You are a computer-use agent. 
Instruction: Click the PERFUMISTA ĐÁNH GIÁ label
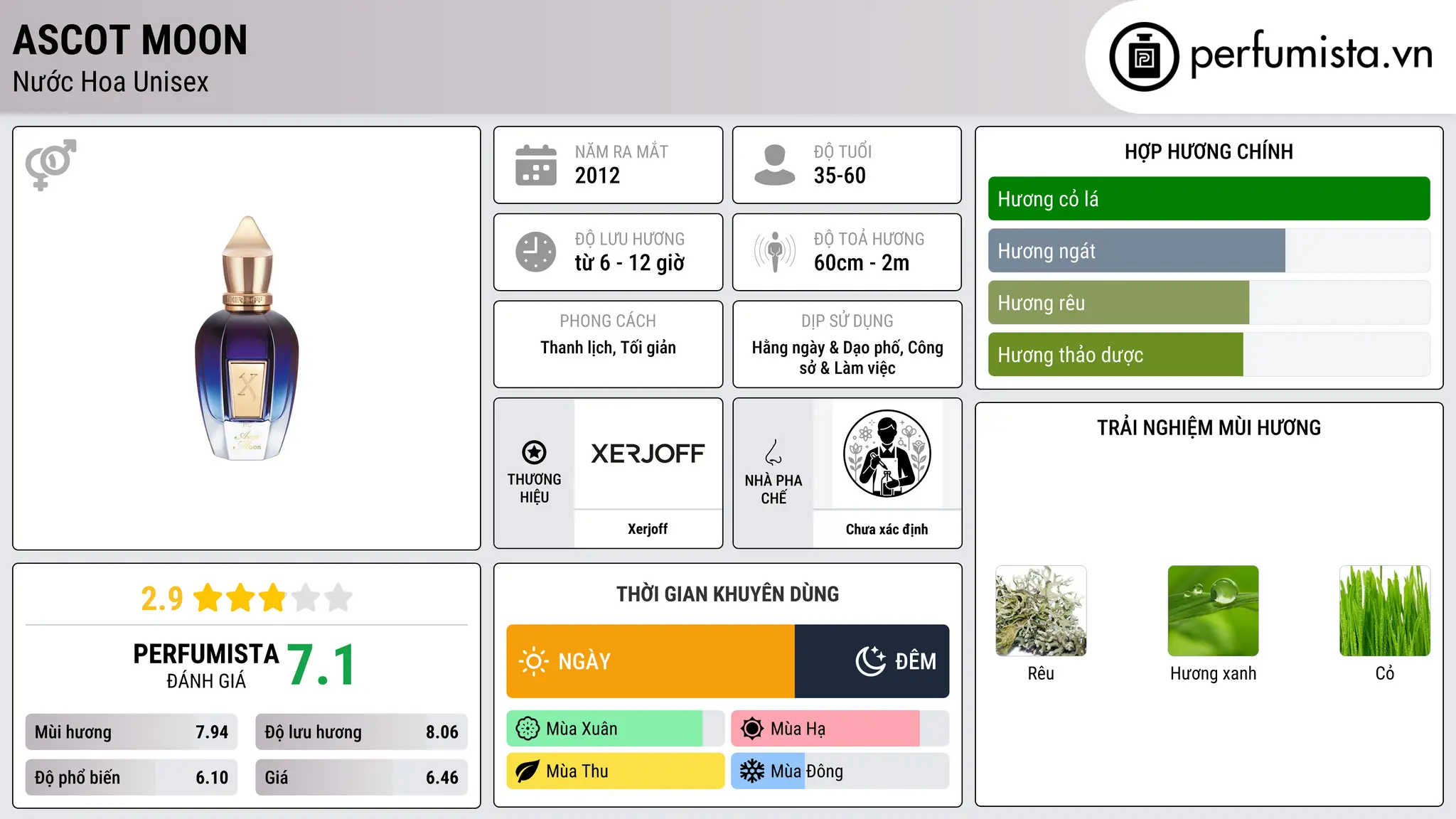click(x=206, y=665)
